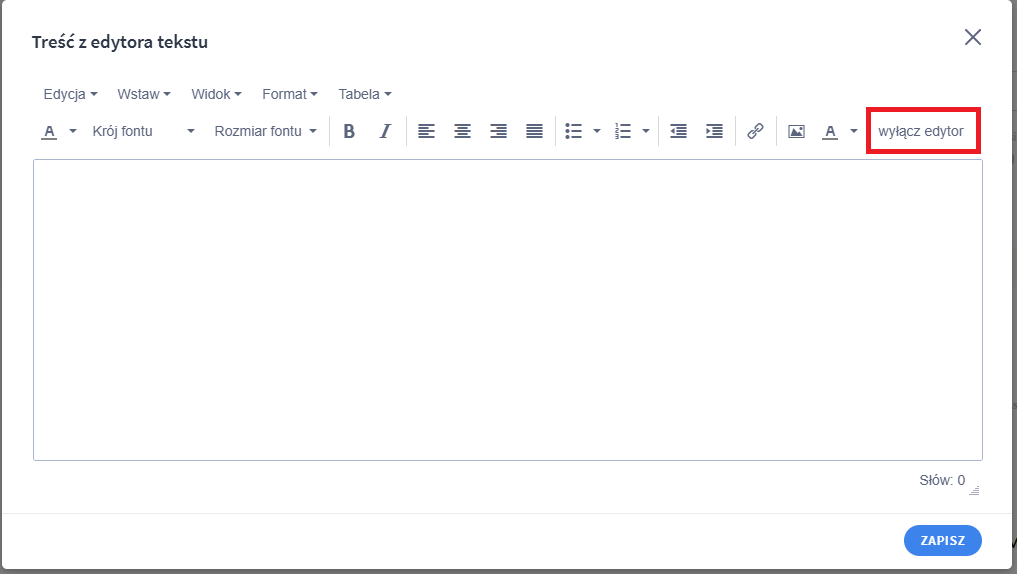The height and width of the screenshot is (574, 1017).
Task: Open color options arrow next to Krój fontu
Action: pos(73,131)
